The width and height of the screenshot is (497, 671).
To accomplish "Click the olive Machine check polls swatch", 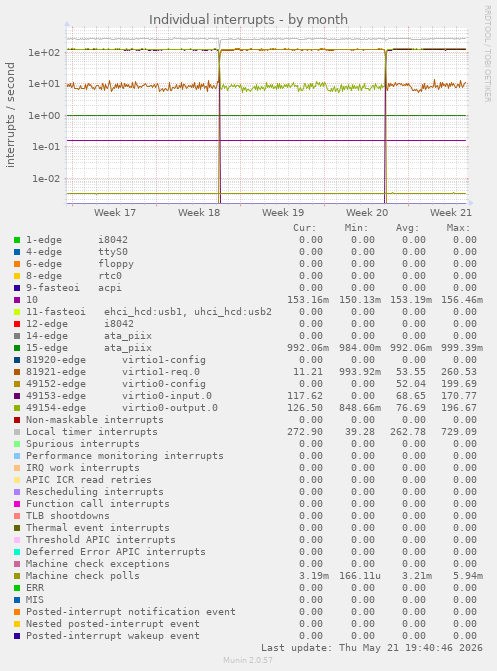I will [x=17, y=576].
